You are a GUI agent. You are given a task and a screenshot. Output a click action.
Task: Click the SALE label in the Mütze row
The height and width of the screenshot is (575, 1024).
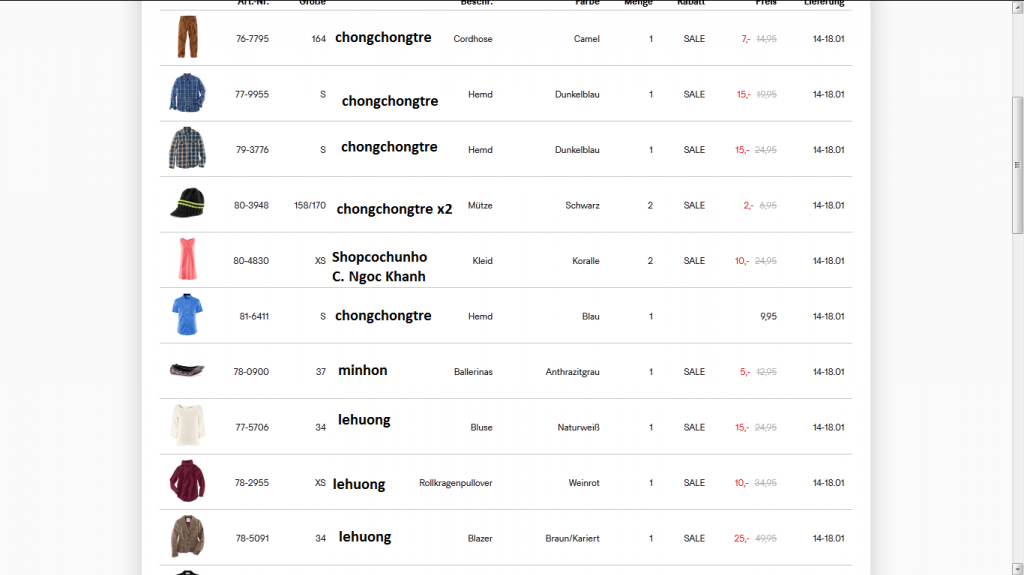tap(694, 205)
